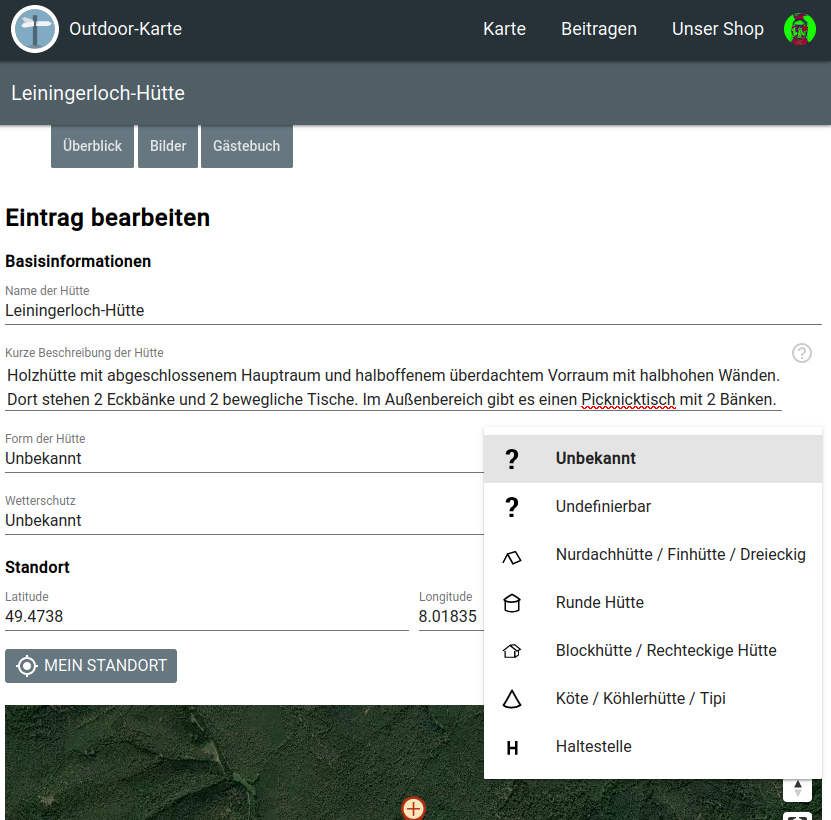Open the Wetterschutz dropdown
The height and width of the screenshot is (820, 831).
[x=240, y=520]
